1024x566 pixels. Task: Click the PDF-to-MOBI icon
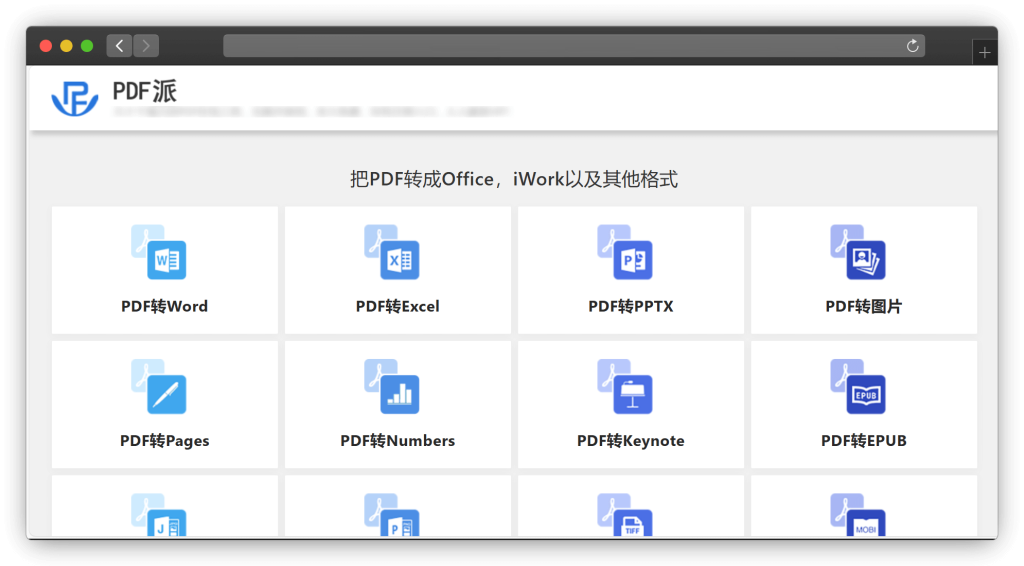pos(858,515)
